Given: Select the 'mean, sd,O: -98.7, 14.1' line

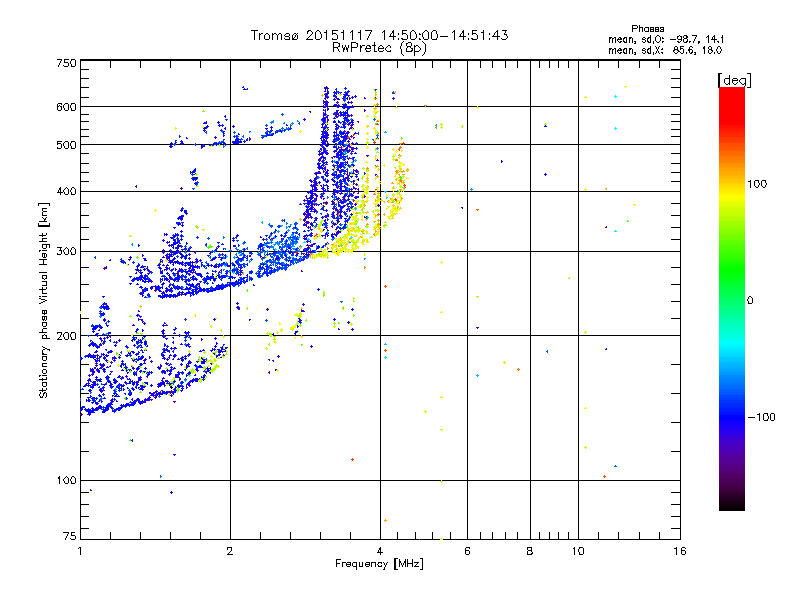Looking at the screenshot, I should [x=665, y=39].
